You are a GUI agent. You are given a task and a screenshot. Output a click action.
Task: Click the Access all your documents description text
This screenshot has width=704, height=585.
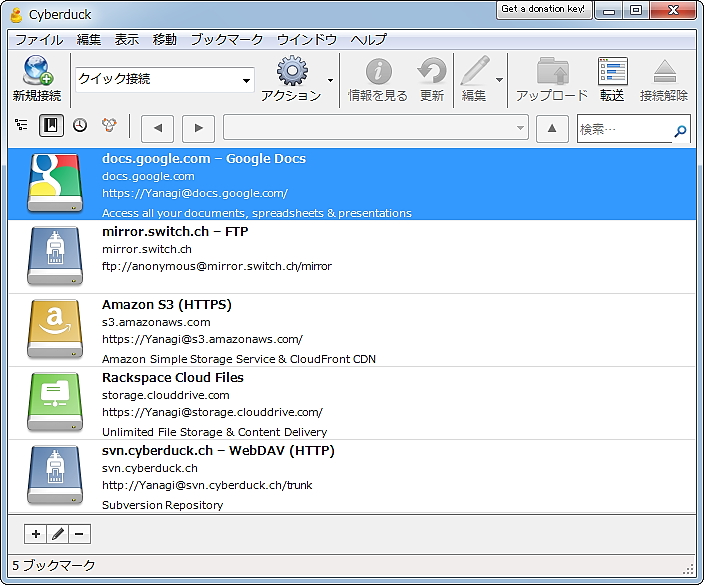(x=257, y=213)
